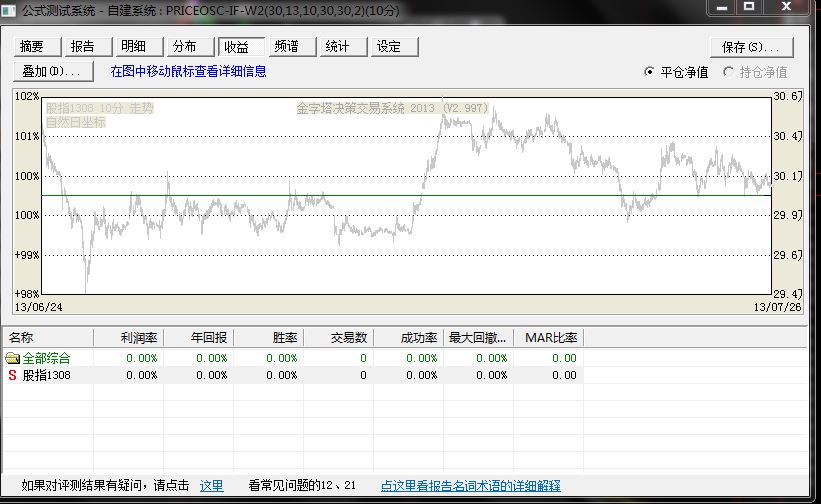Open the 叠加(D)... overlay button
This screenshot has width=821, height=504.
53,71
